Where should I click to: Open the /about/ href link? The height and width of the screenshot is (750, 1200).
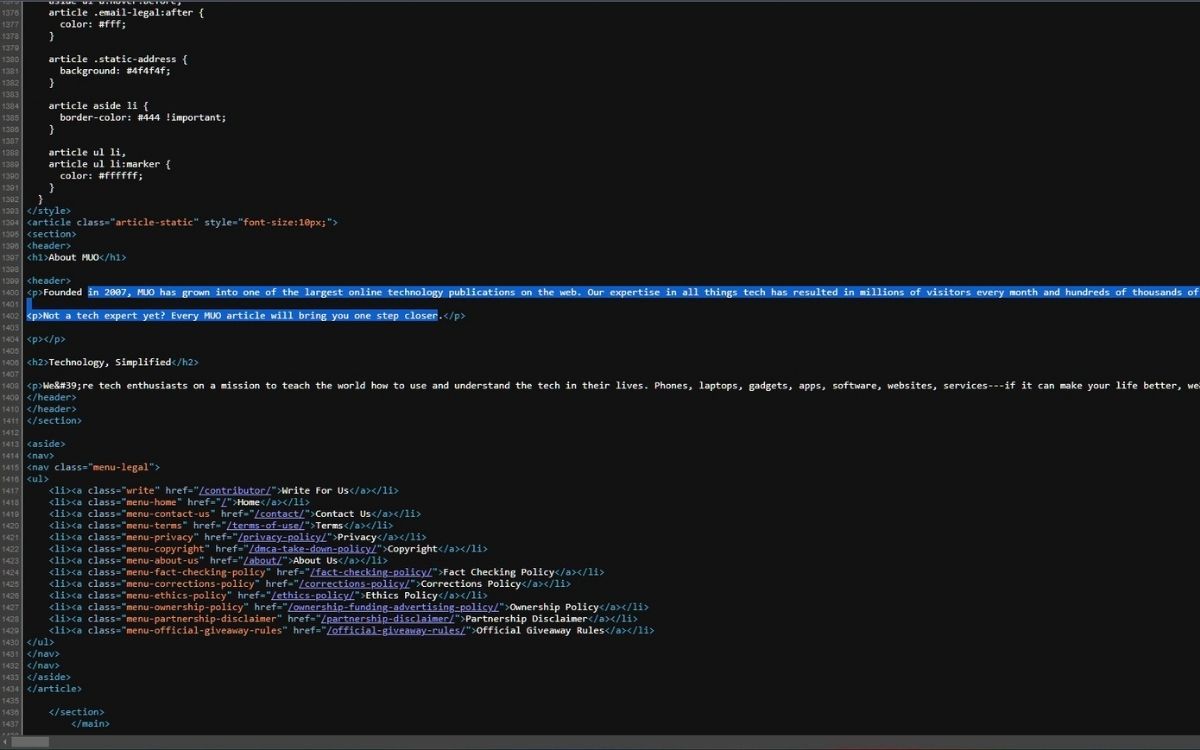pyautogui.click(x=264, y=561)
